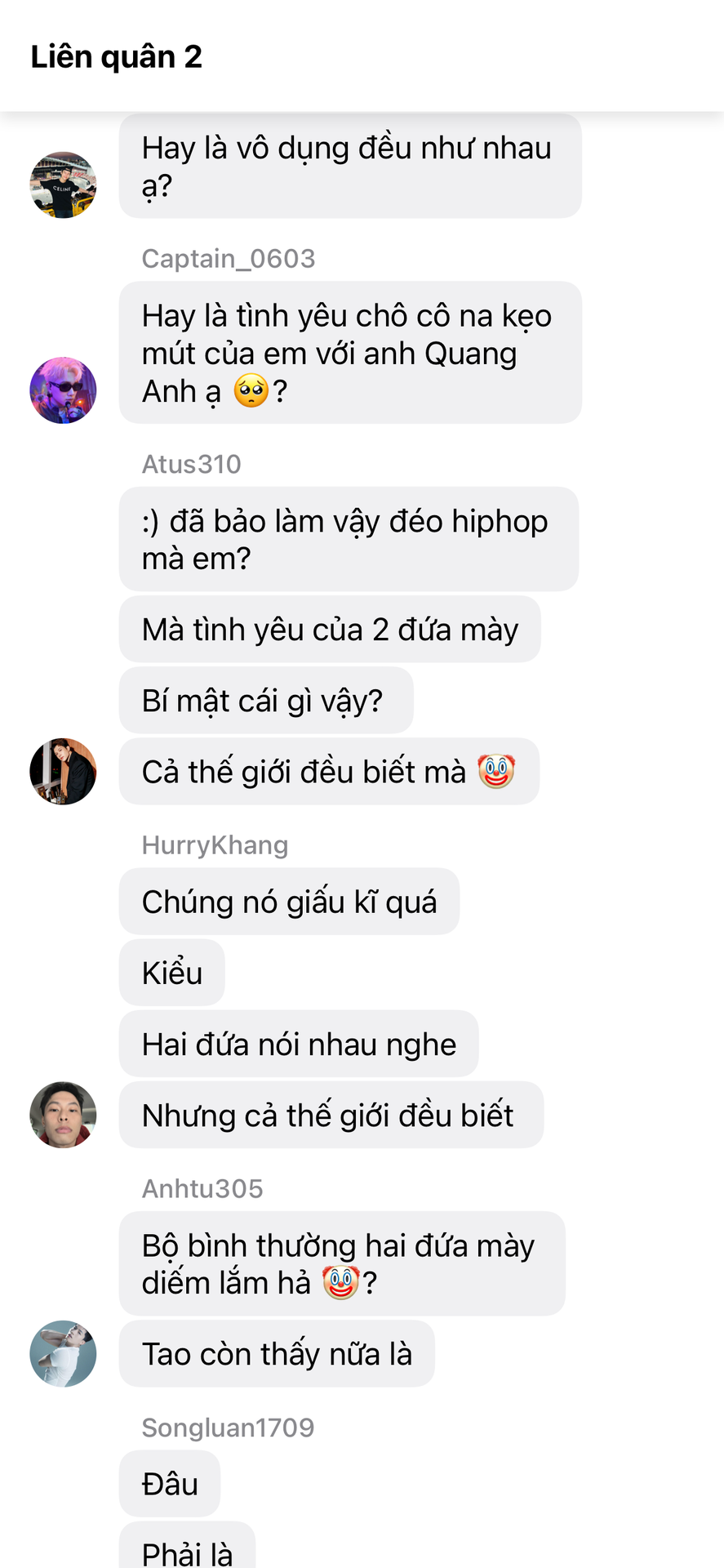This screenshot has height=1568, width=724.
Task: Open the Captain_0603 username label
Action: [x=229, y=259]
